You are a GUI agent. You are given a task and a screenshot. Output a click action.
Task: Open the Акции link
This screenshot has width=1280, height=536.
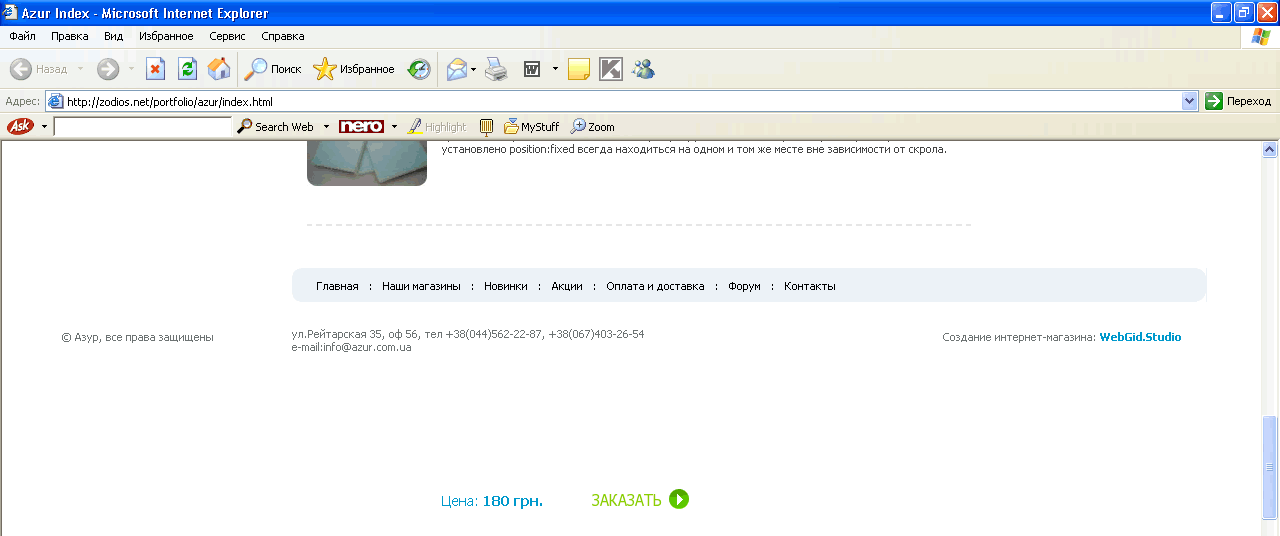[567, 286]
